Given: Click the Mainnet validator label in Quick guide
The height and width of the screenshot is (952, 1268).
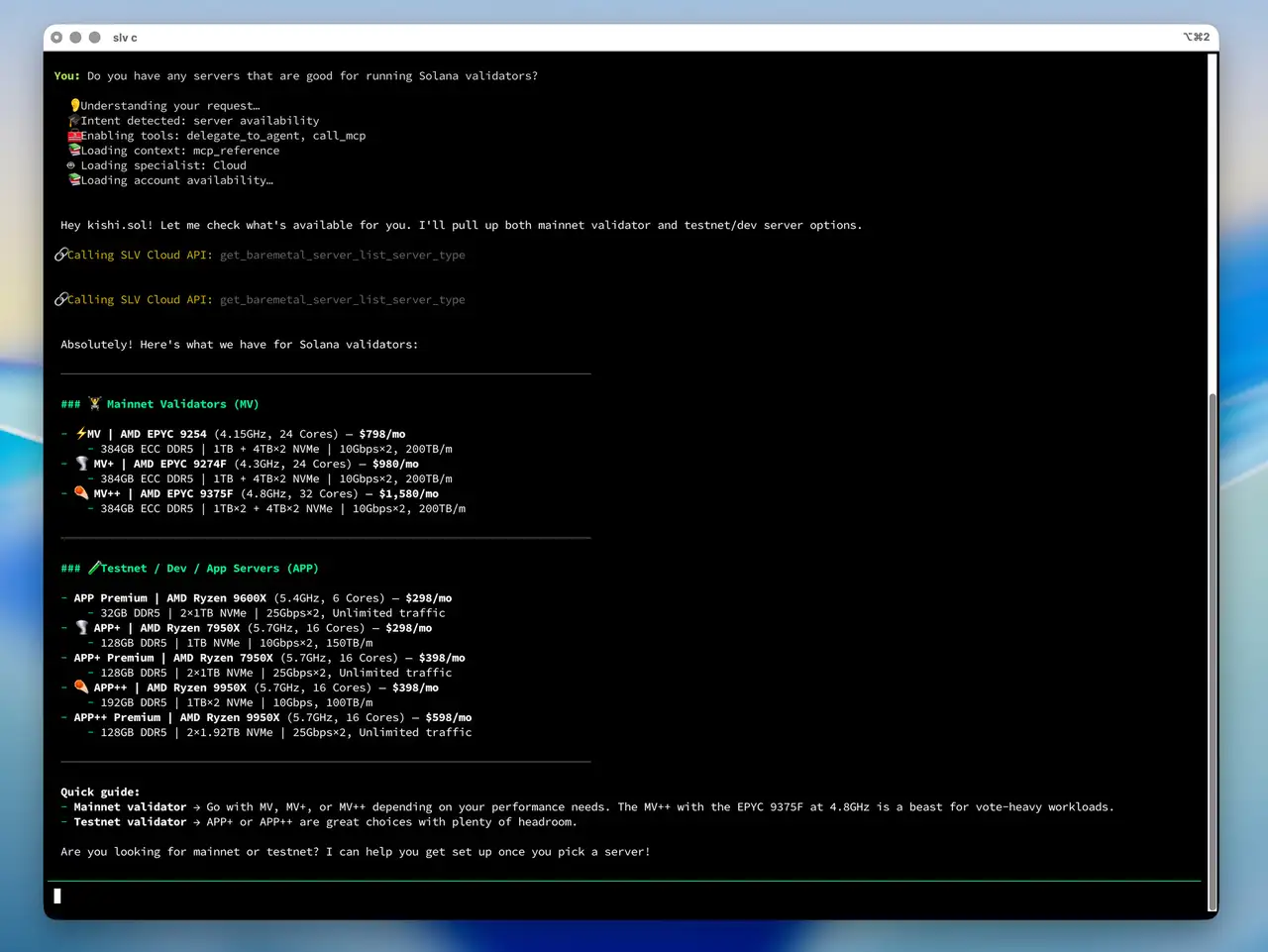Looking at the screenshot, I should point(130,807).
